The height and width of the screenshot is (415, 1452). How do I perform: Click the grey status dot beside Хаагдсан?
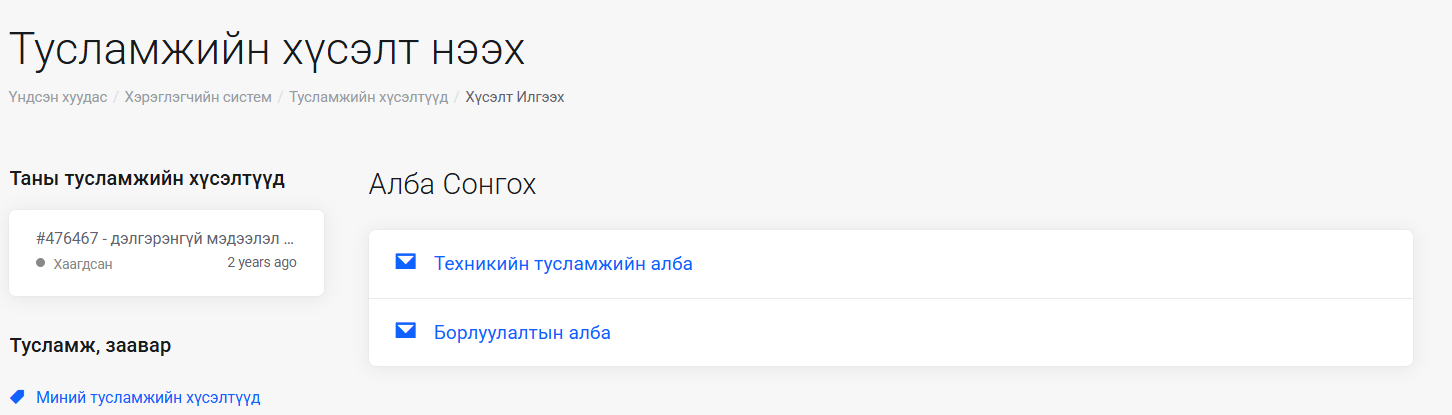(x=40, y=263)
